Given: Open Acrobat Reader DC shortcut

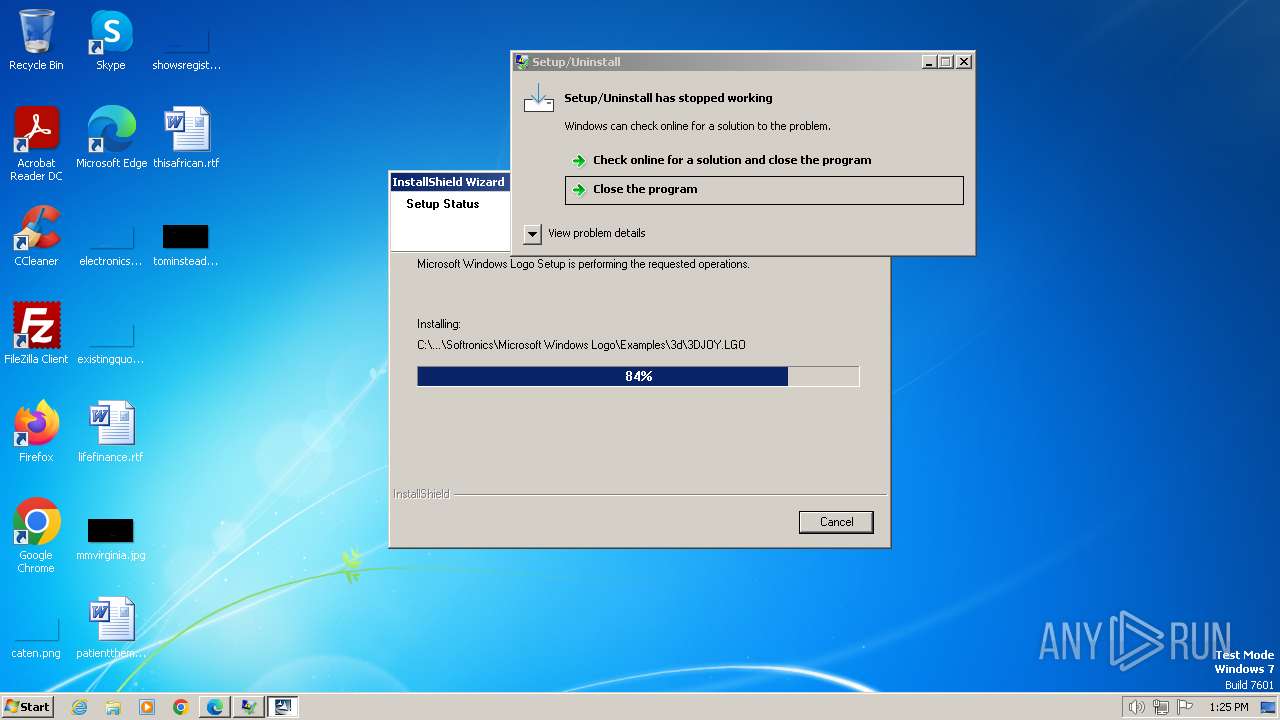Looking at the screenshot, I should tap(36, 144).
